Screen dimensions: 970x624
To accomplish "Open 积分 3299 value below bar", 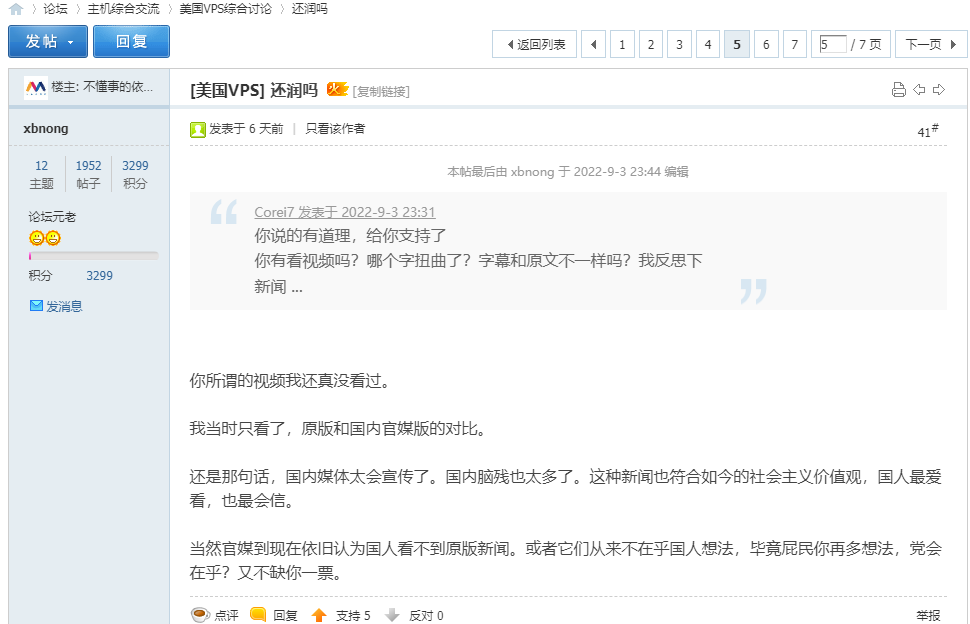I will coord(100,276).
